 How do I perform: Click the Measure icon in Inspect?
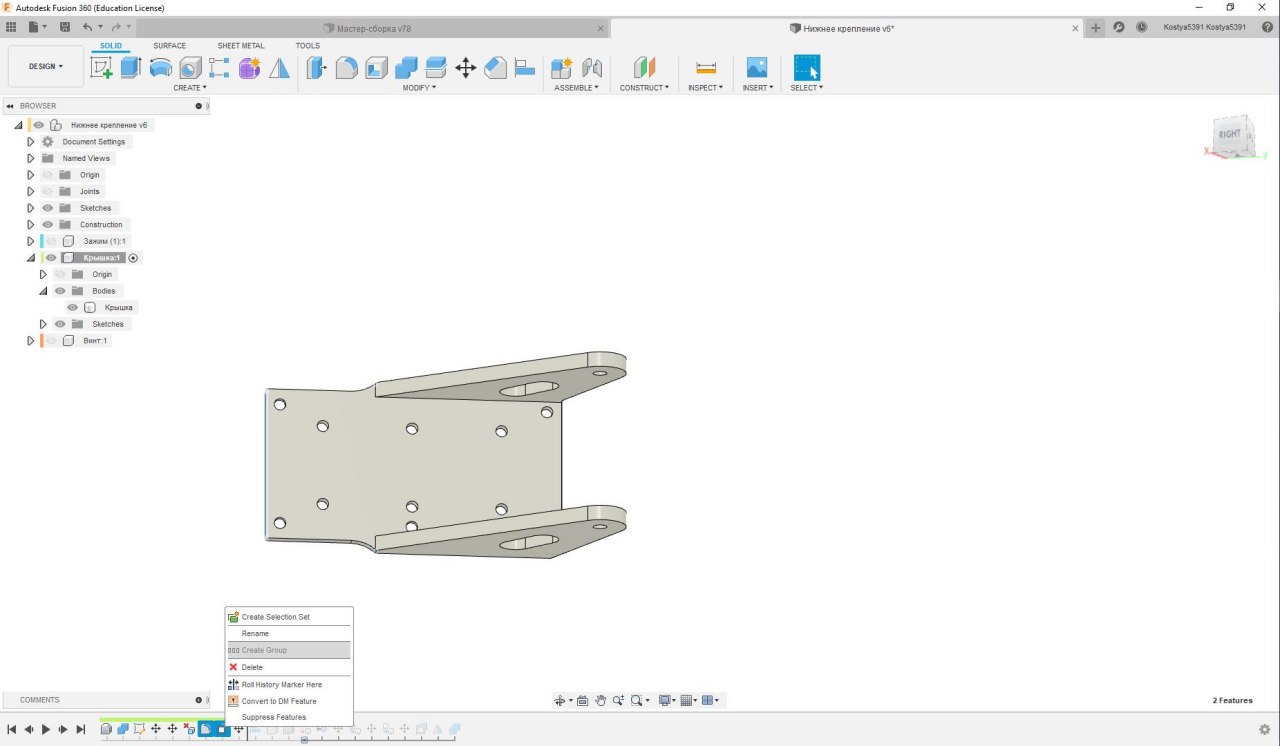coord(706,68)
